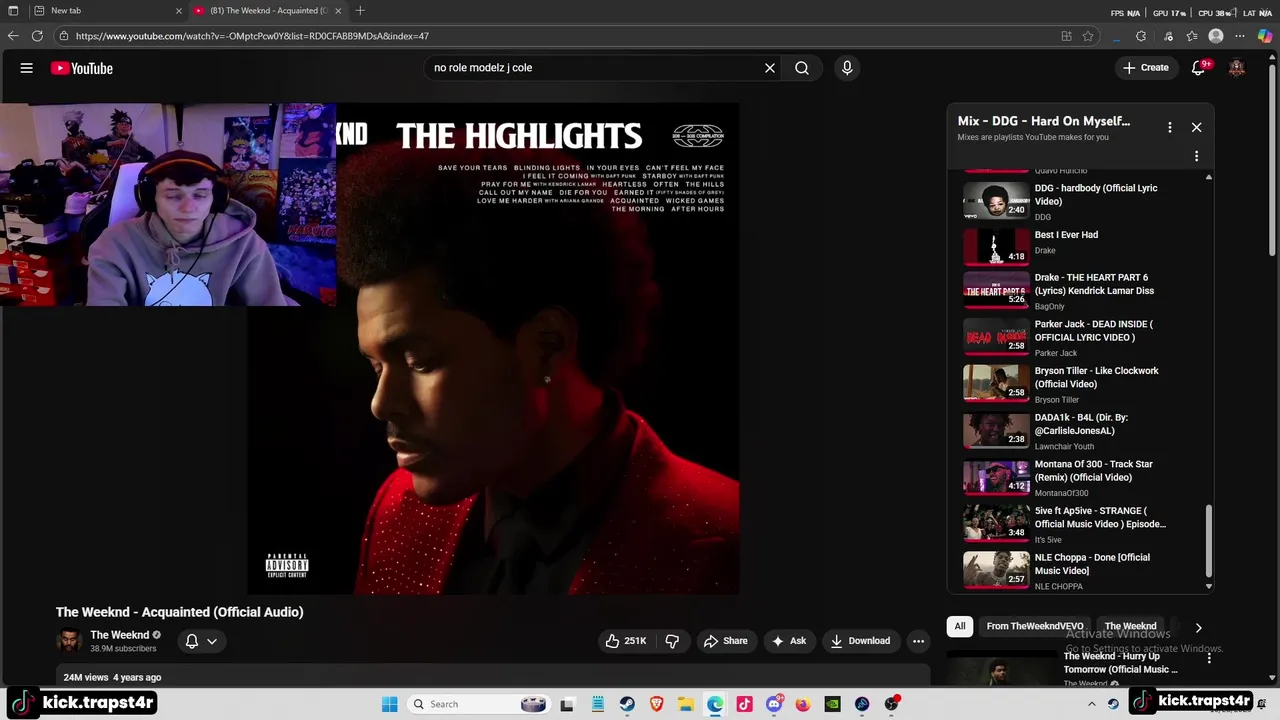The width and height of the screenshot is (1280, 720).
Task: Open browser profile avatar
Action: [1216, 36]
